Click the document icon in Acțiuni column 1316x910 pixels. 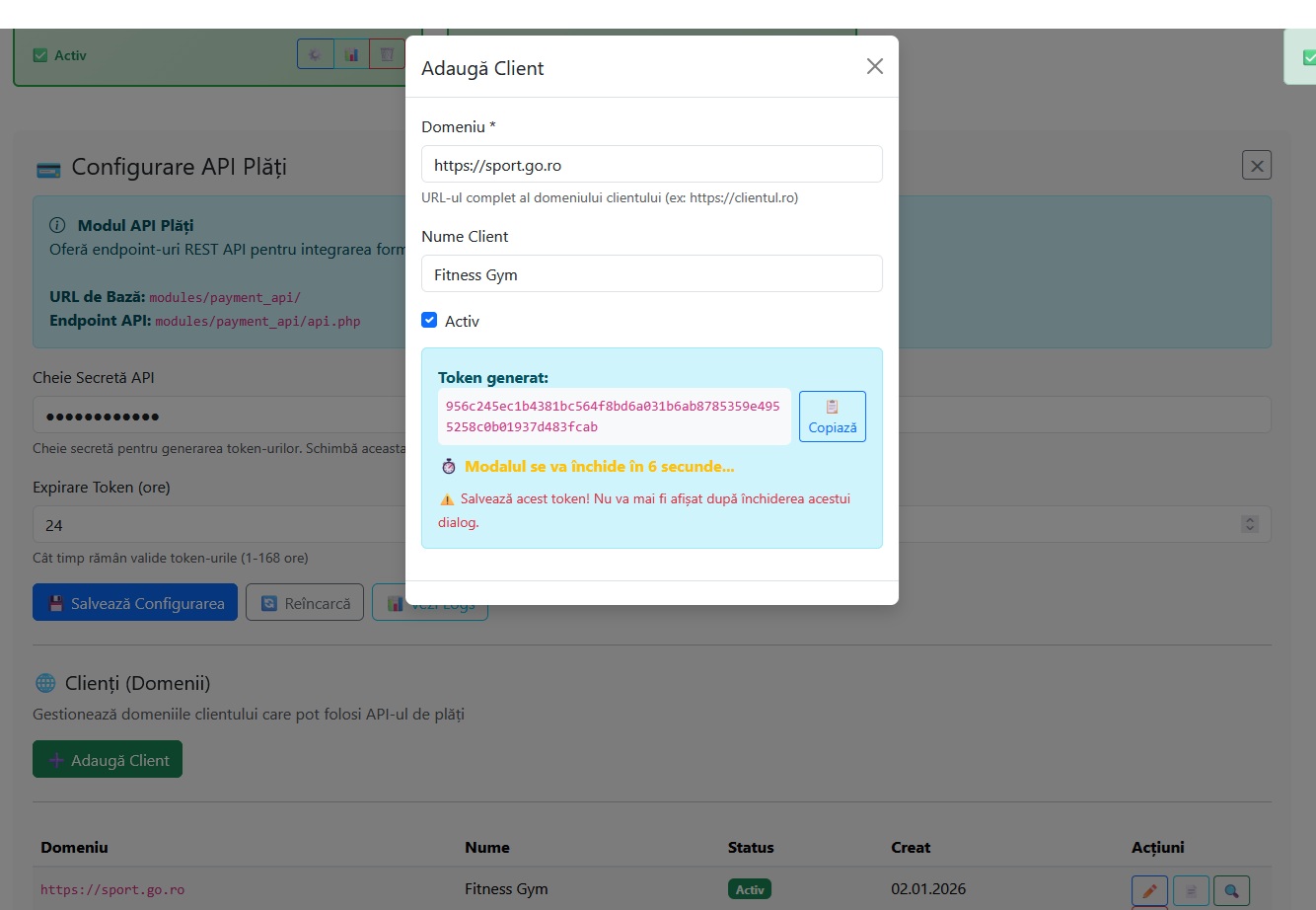[1191, 890]
